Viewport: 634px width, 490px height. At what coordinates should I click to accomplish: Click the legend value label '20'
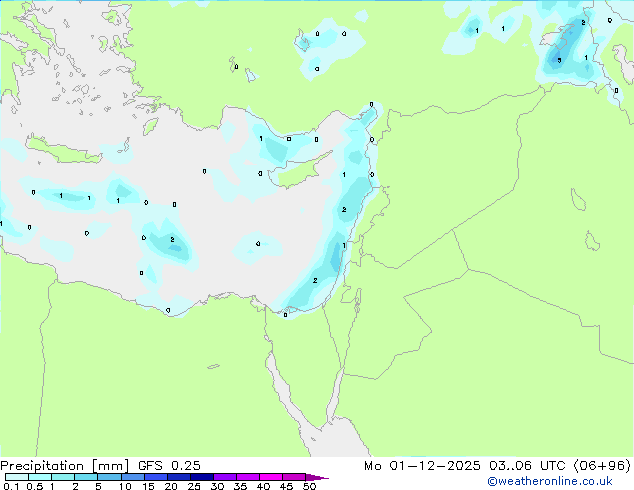pyautogui.click(x=171, y=486)
